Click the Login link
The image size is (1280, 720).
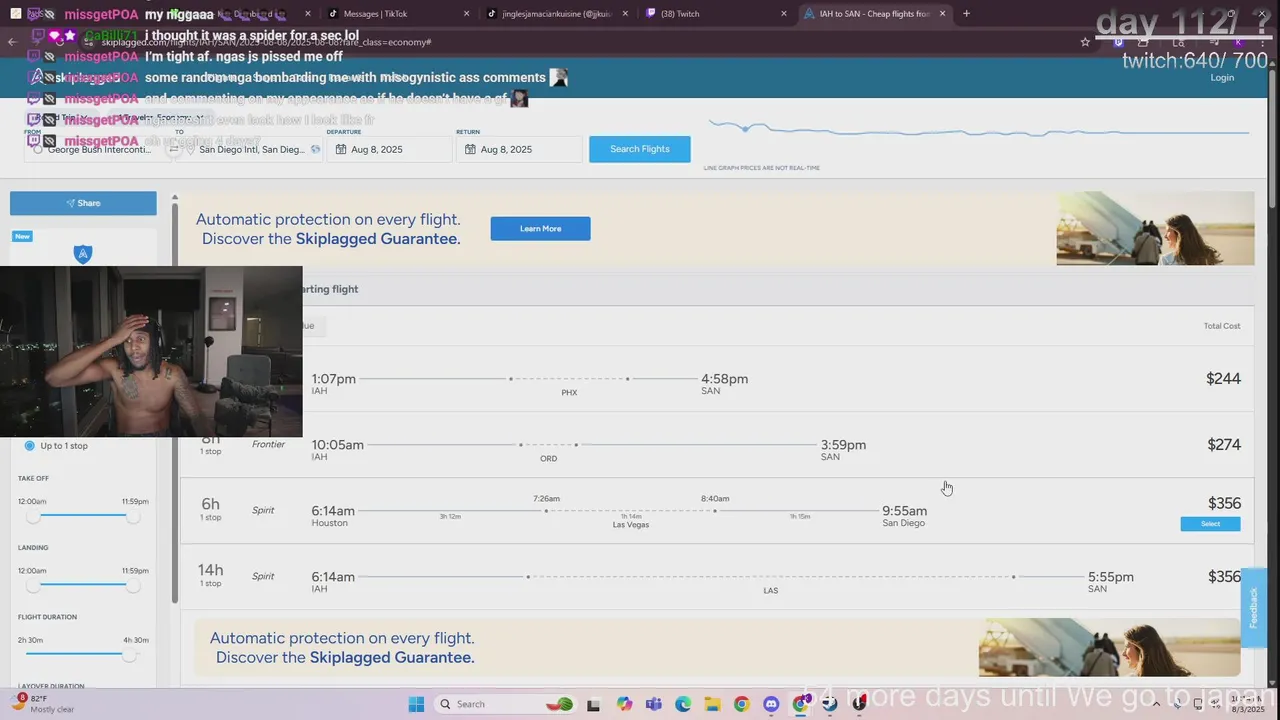click(x=1222, y=78)
